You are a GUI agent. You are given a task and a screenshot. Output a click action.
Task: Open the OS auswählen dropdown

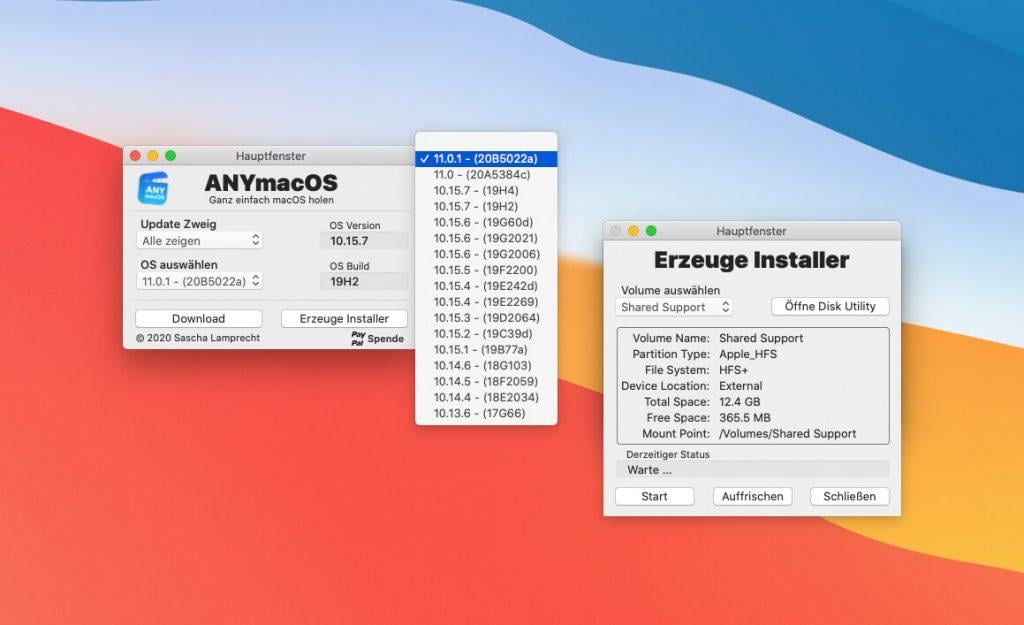(x=199, y=281)
